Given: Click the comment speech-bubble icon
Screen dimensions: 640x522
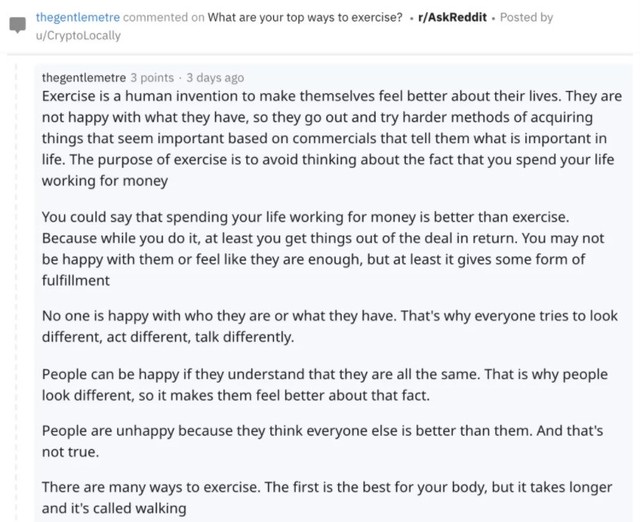Looking at the screenshot, I should point(17,24).
